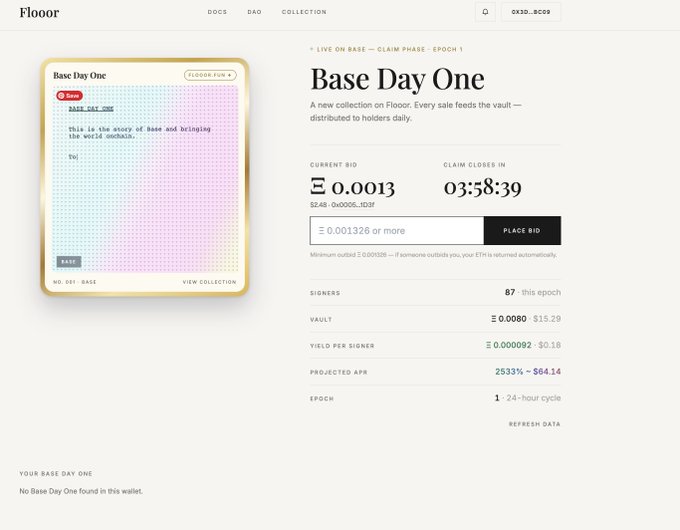
Task: Click 'NO. 001 · BASE' card footer text
Action: pos(75,282)
